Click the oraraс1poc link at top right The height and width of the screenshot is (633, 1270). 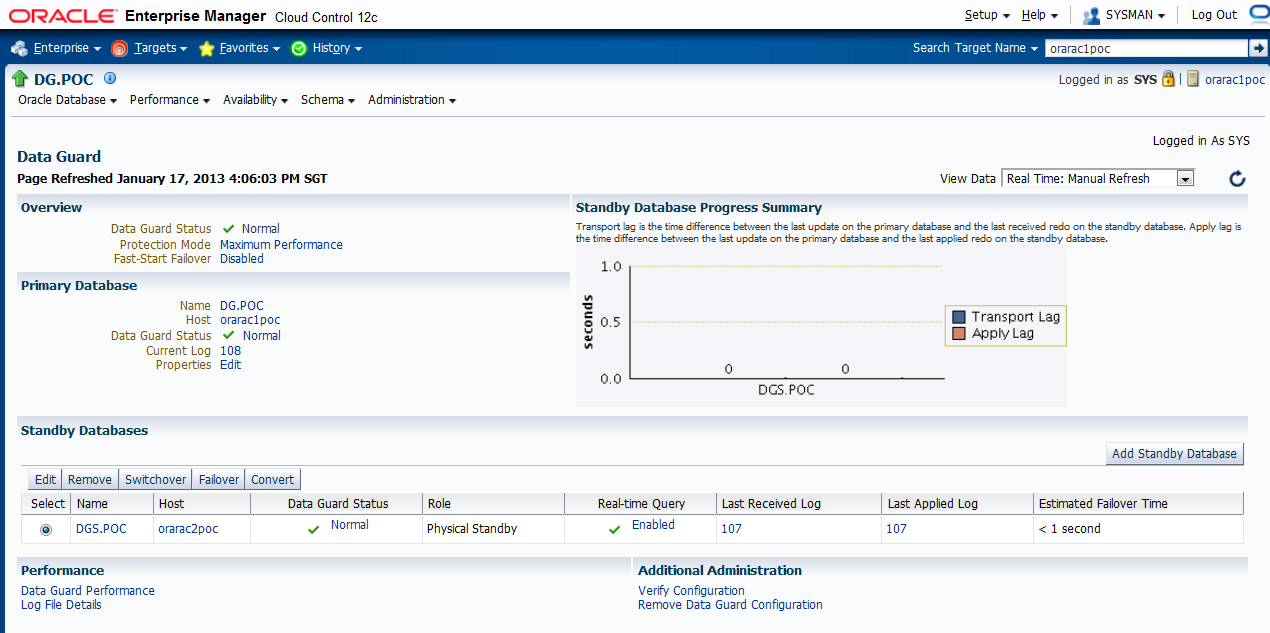pyautogui.click(x=1236, y=79)
